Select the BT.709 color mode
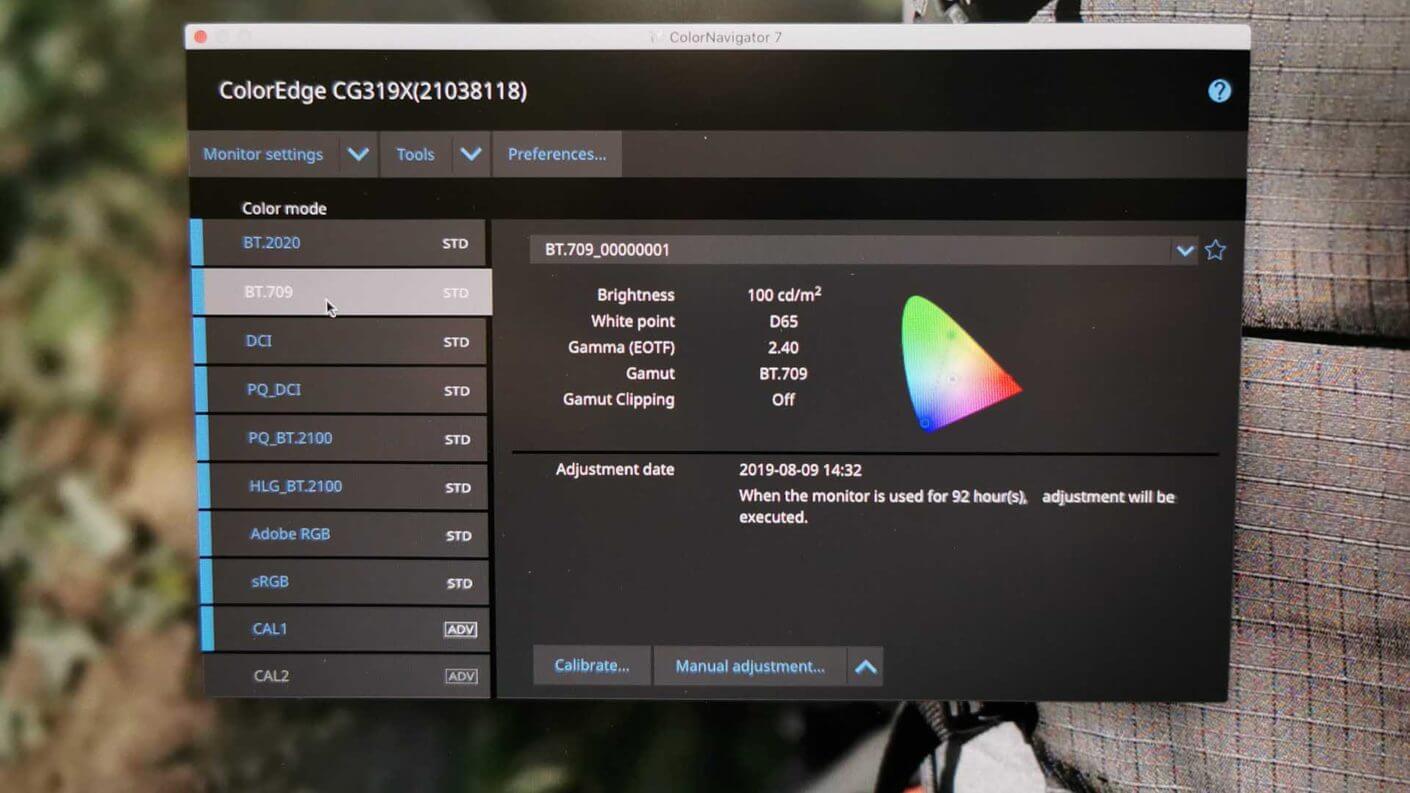 (x=341, y=292)
